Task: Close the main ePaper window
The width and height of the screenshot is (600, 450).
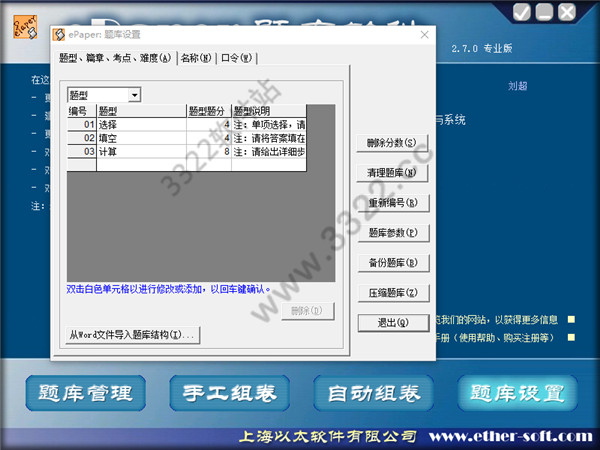Action: 566,12
